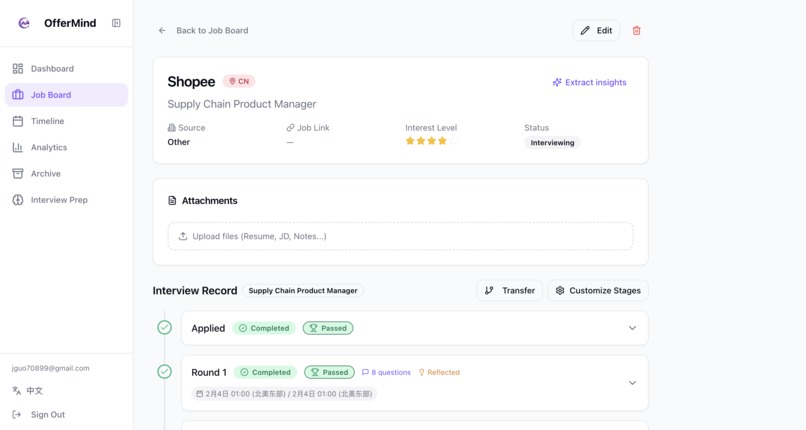Open Customize Stages
Image resolution: width=806 pixels, height=430 pixels.
pos(598,291)
